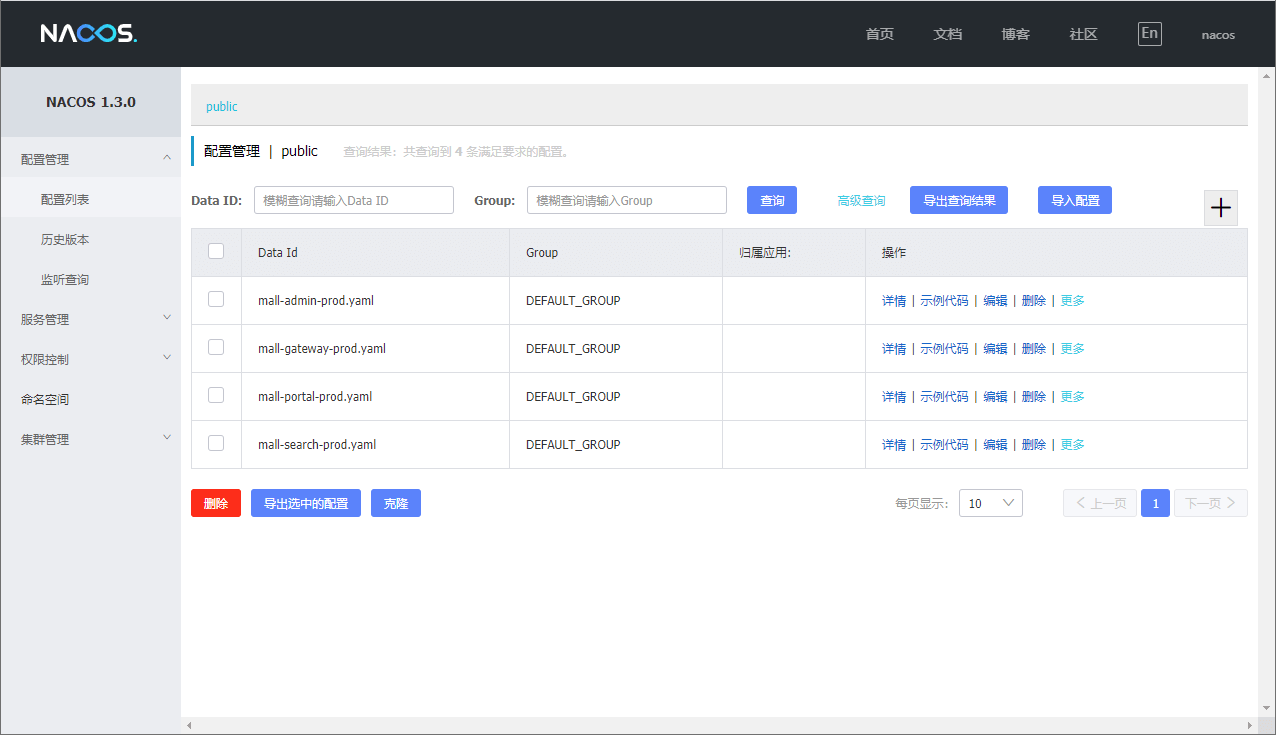Click 导出查询结果 button
Screen dimensions: 1276x735
959,200
